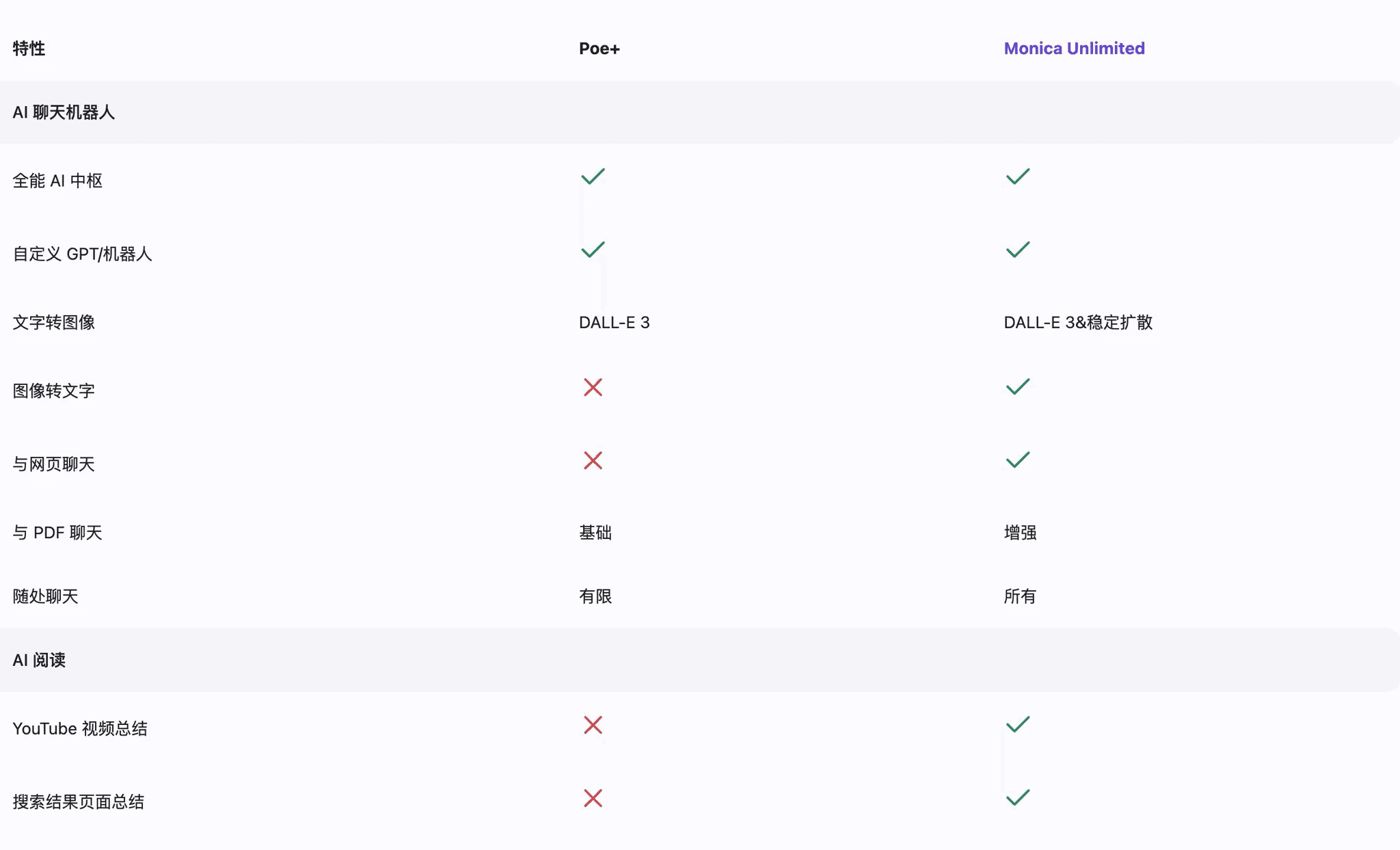1400x850 pixels.
Task: Click the YouTube 视频总结 feature label
Action: pos(80,728)
